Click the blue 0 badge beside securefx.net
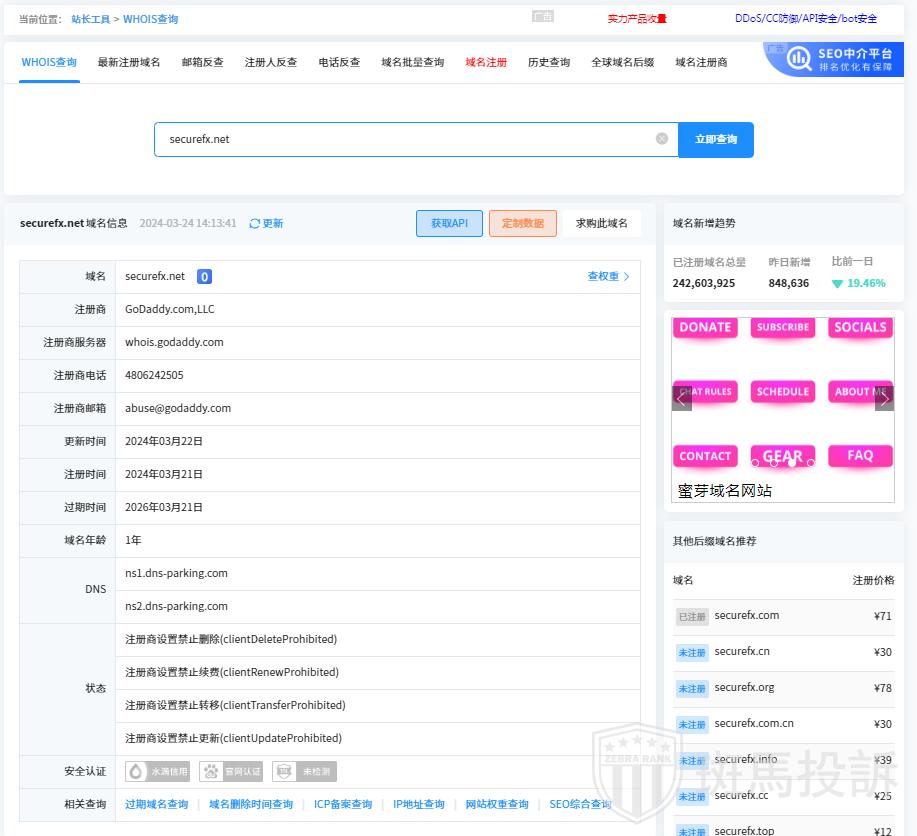The image size is (917, 836). coord(204,277)
